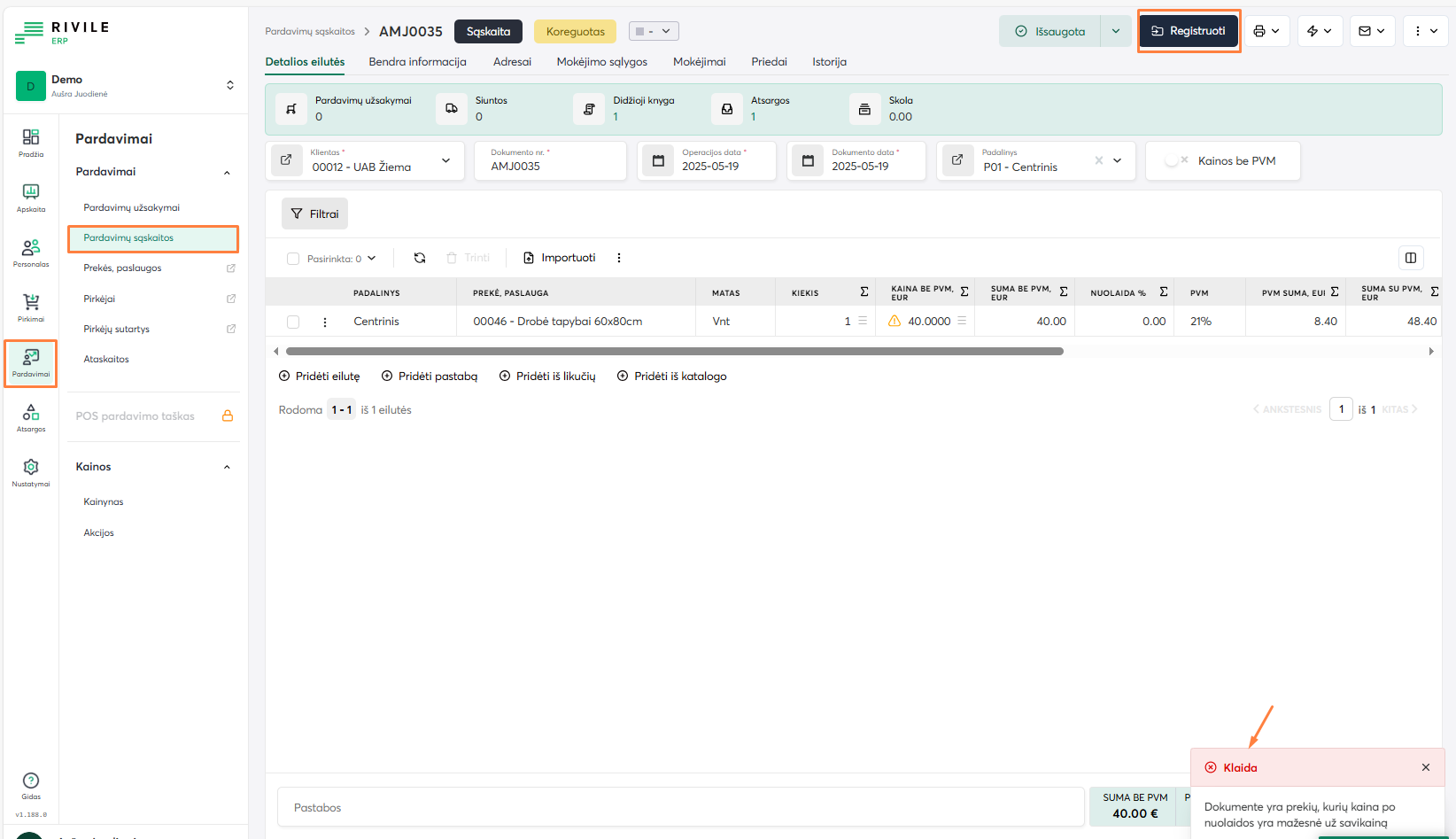Image resolution: width=1456 pixels, height=839 pixels.
Task: Switch to the Bendra informacija tab
Action: [417, 62]
